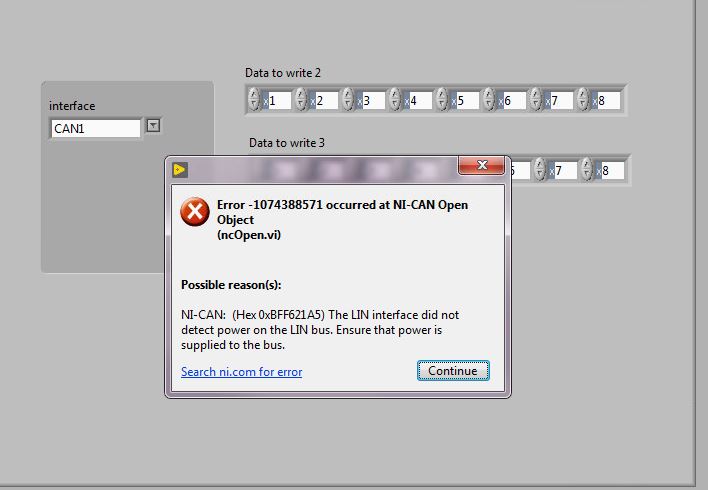This screenshot has width=708, height=490.
Task: Select Data to write 3 field containing 7
Action: 563,170
